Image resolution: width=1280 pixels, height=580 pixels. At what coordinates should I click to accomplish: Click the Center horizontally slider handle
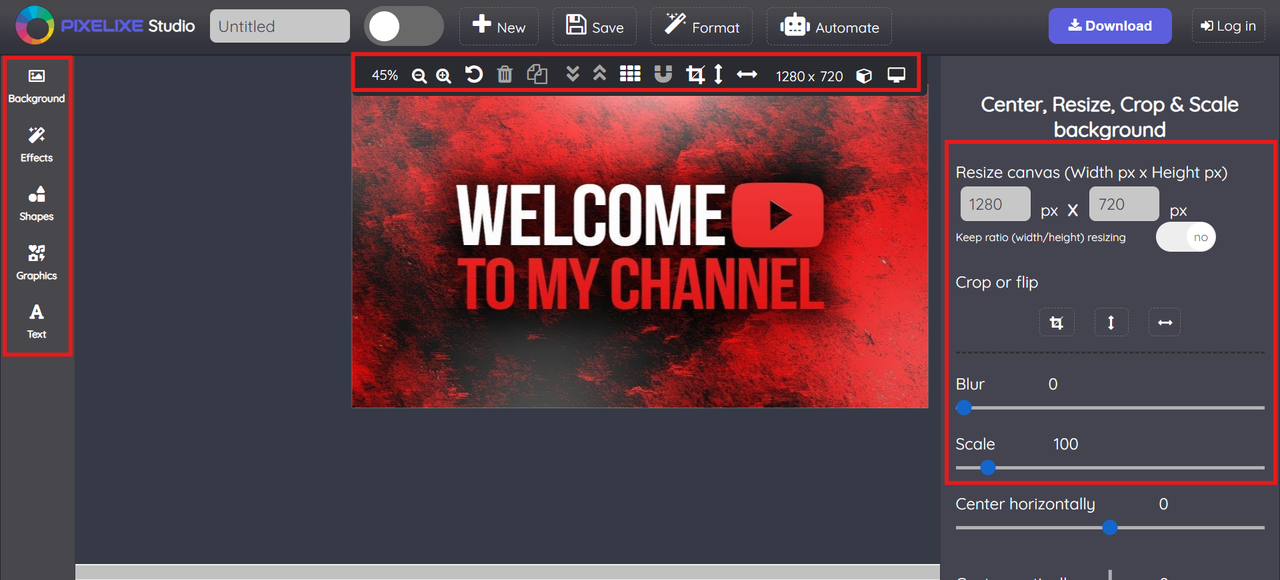pyautogui.click(x=1109, y=527)
